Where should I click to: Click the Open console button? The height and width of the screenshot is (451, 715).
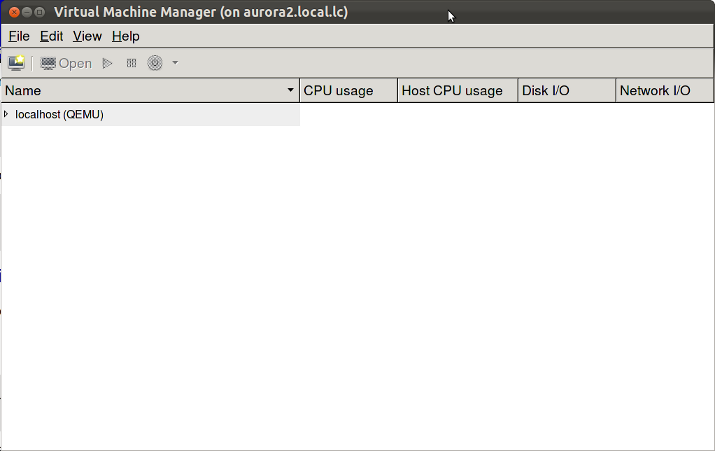(x=66, y=63)
